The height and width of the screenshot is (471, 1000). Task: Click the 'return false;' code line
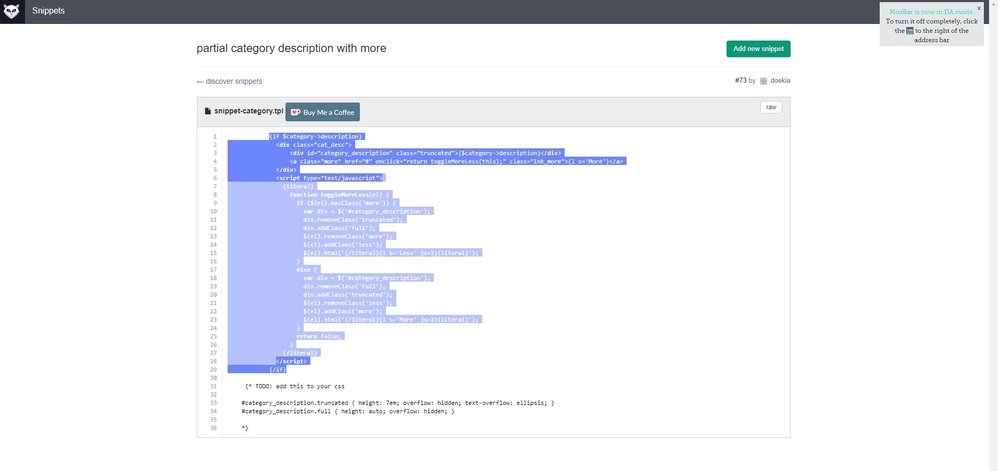(320, 336)
